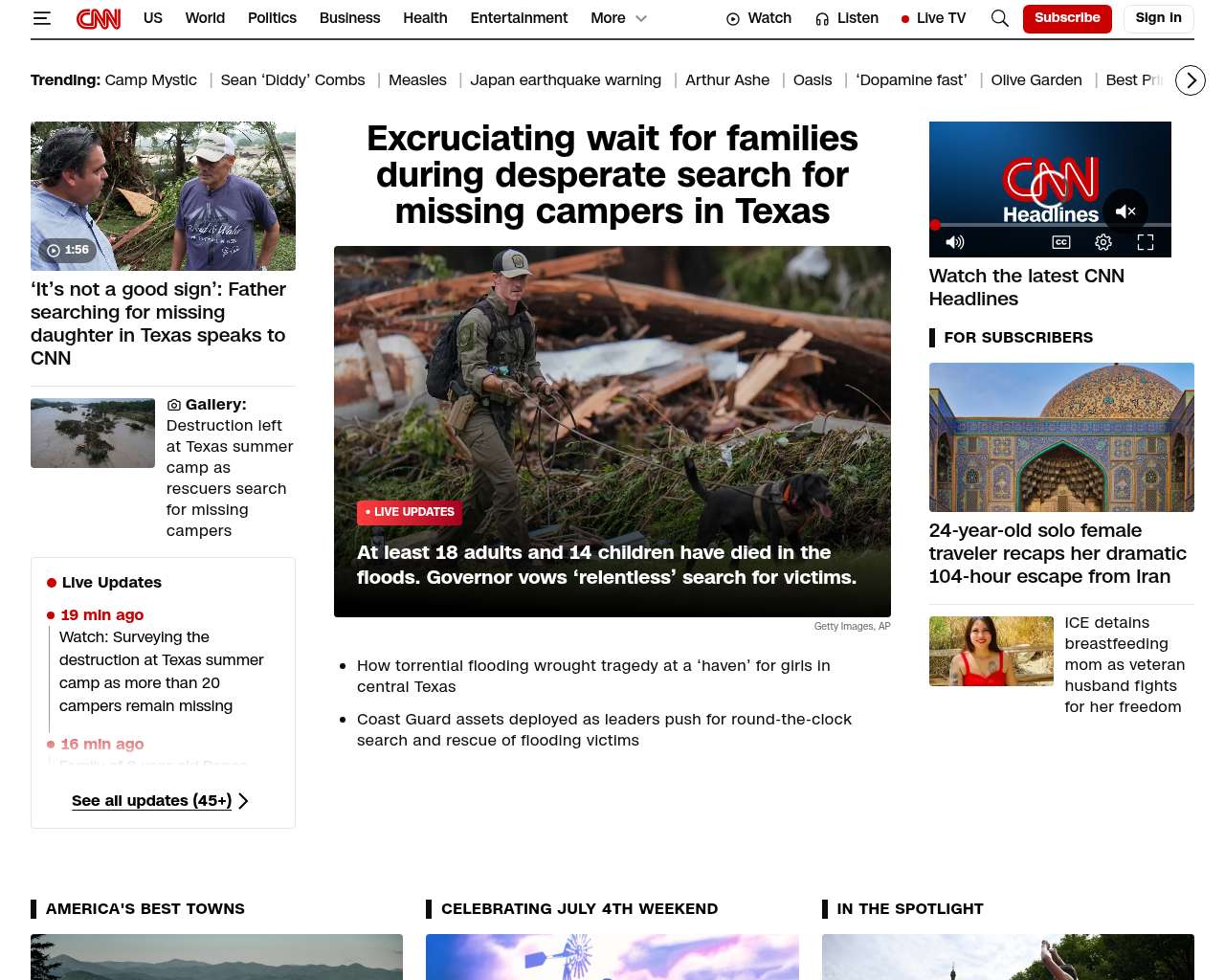Select 'Dopamine fast' trending topic
The image size is (1225, 980).
(911, 80)
